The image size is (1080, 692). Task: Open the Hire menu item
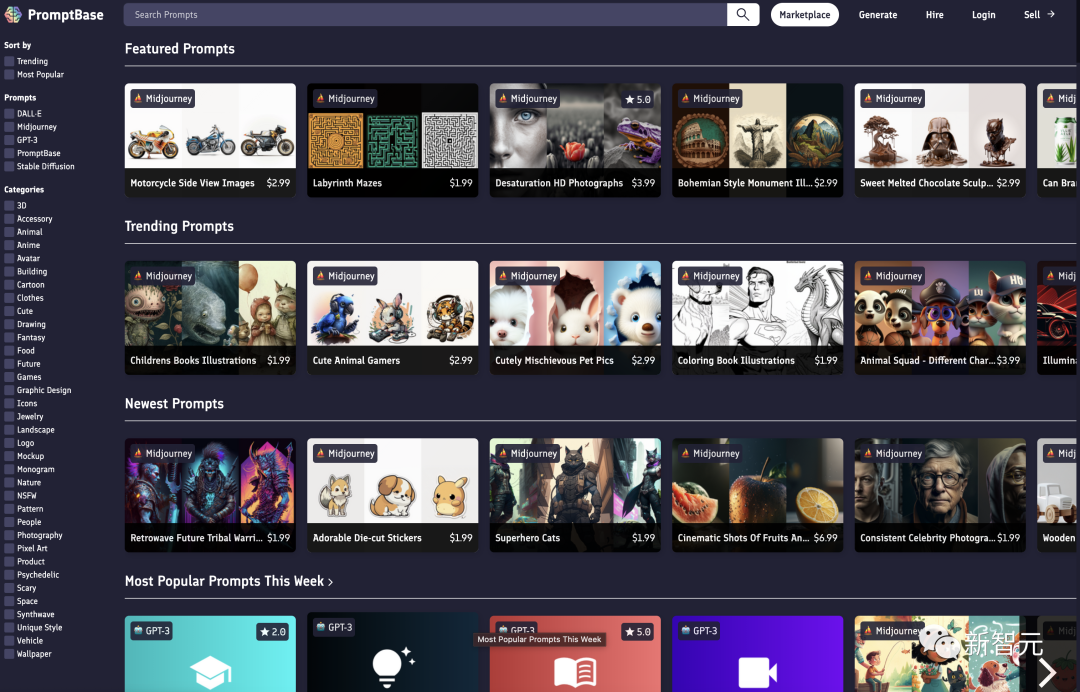click(x=935, y=14)
